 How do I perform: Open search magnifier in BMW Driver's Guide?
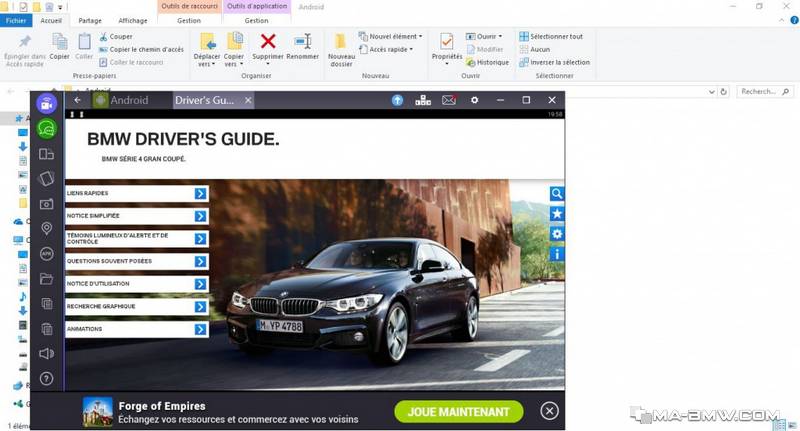pyautogui.click(x=557, y=194)
